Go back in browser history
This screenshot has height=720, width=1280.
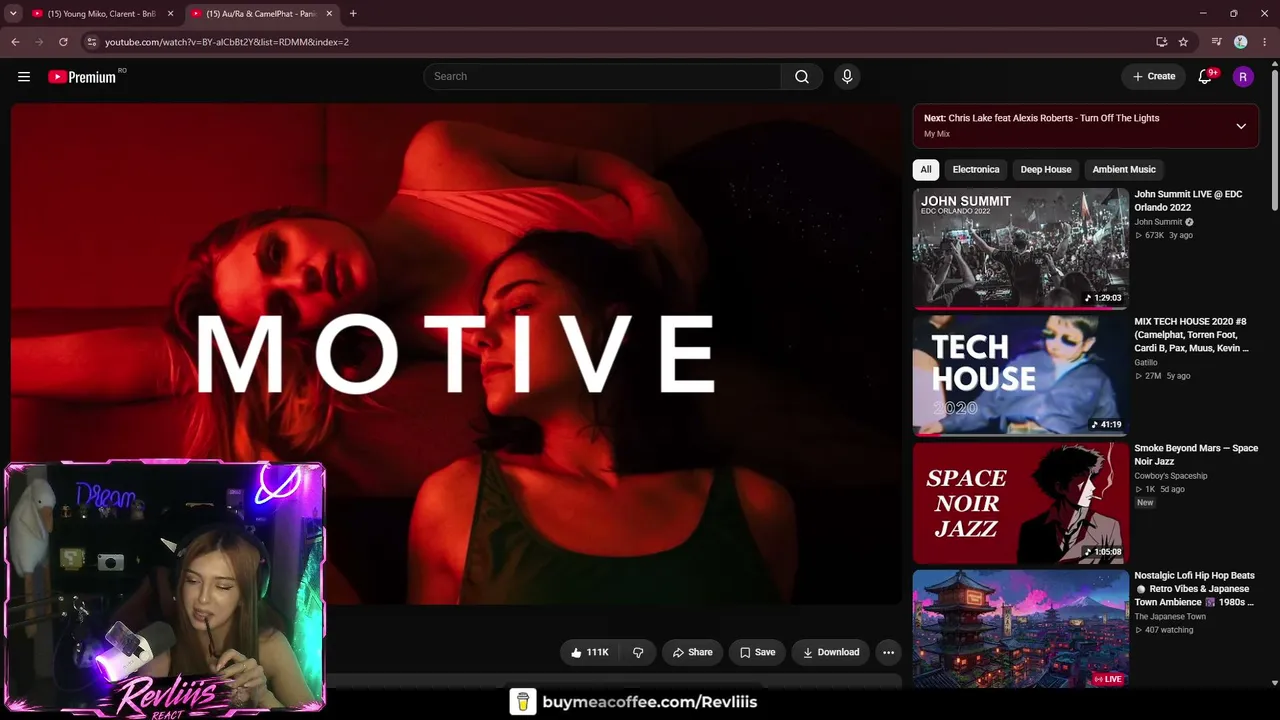[15, 42]
